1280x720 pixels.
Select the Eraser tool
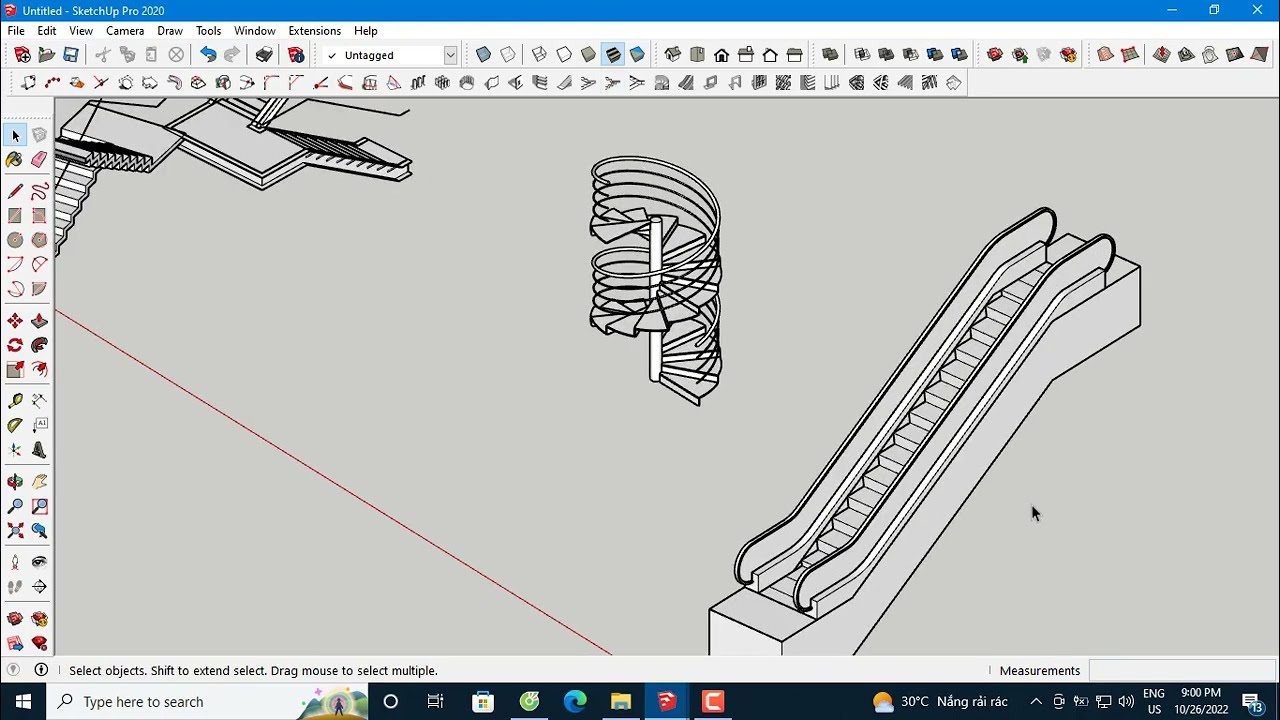[x=39, y=160]
